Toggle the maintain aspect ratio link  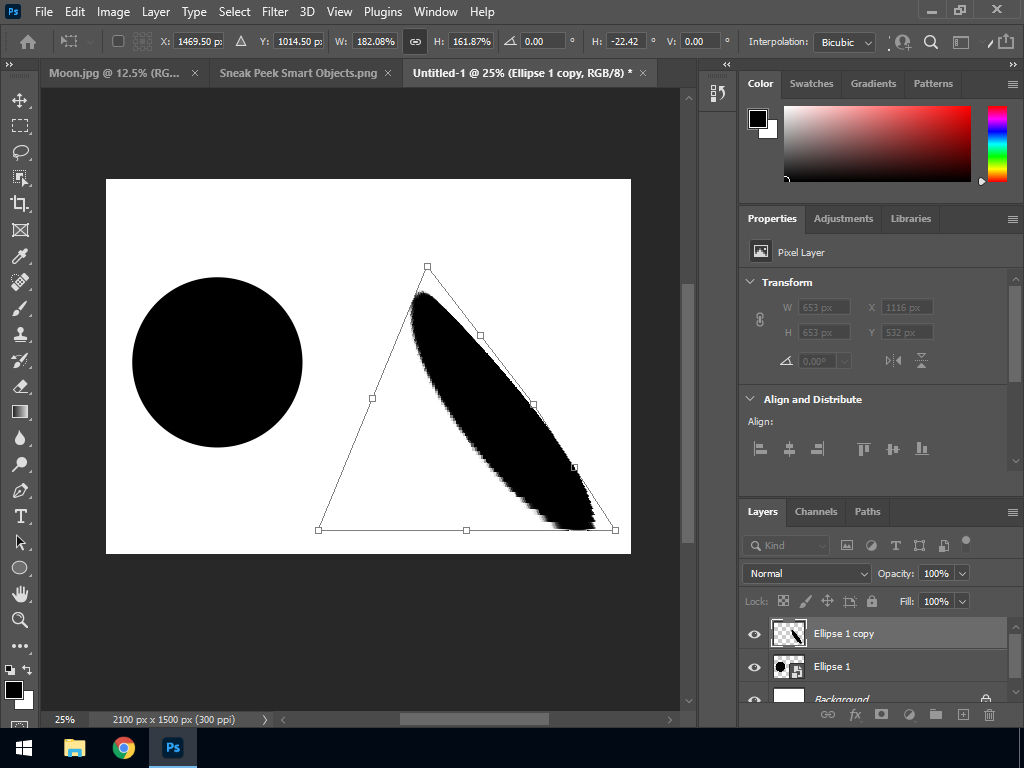click(x=415, y=42)
